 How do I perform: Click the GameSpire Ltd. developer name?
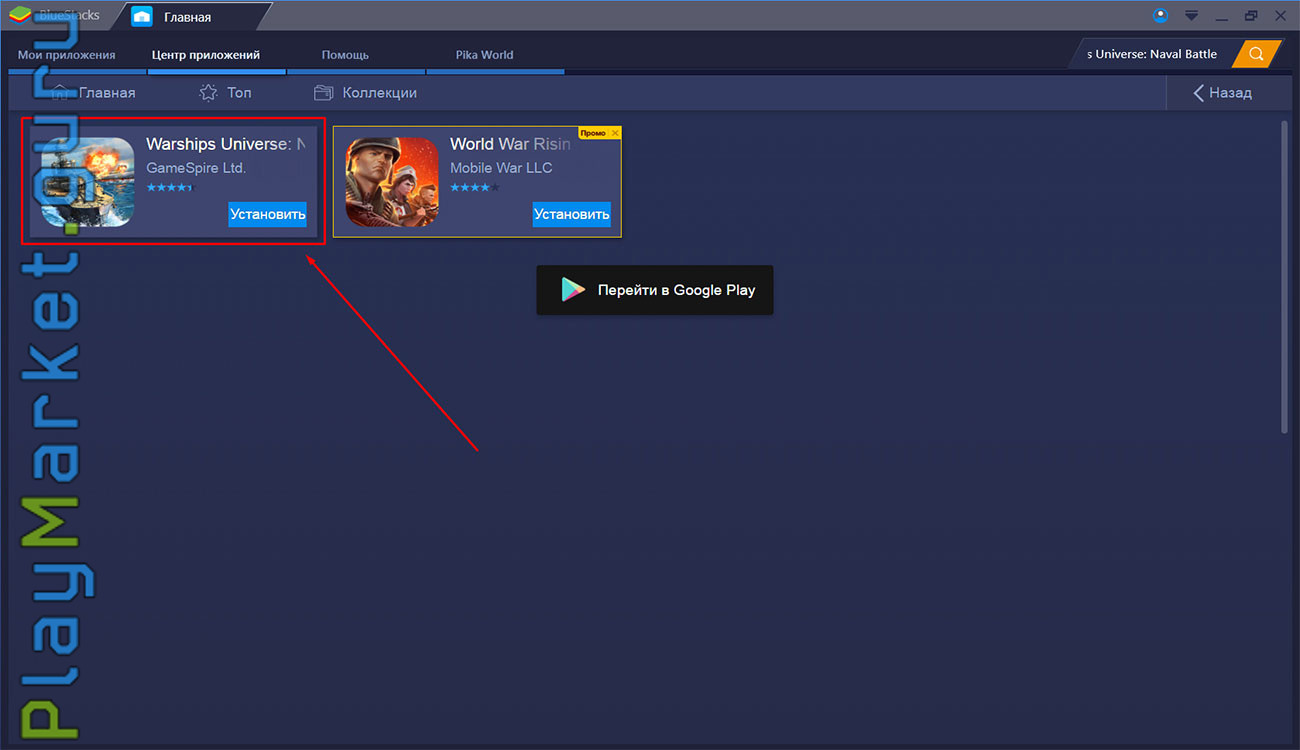click(x=196, y=168)
